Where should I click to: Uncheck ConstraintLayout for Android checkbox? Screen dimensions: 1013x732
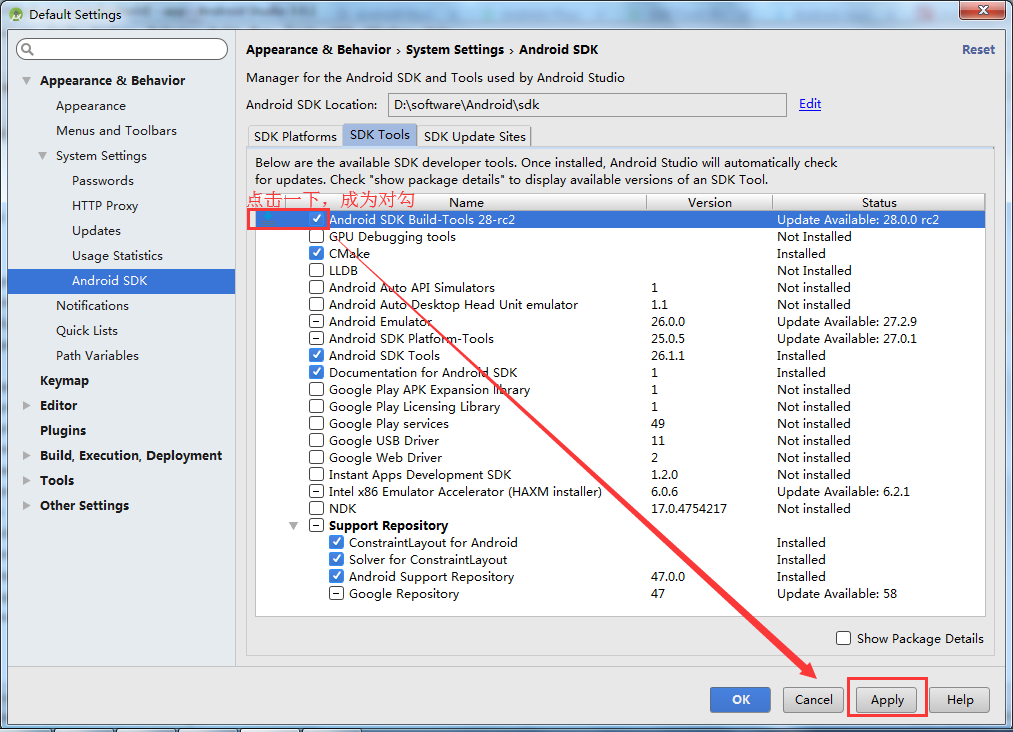[x=337, y=542]
